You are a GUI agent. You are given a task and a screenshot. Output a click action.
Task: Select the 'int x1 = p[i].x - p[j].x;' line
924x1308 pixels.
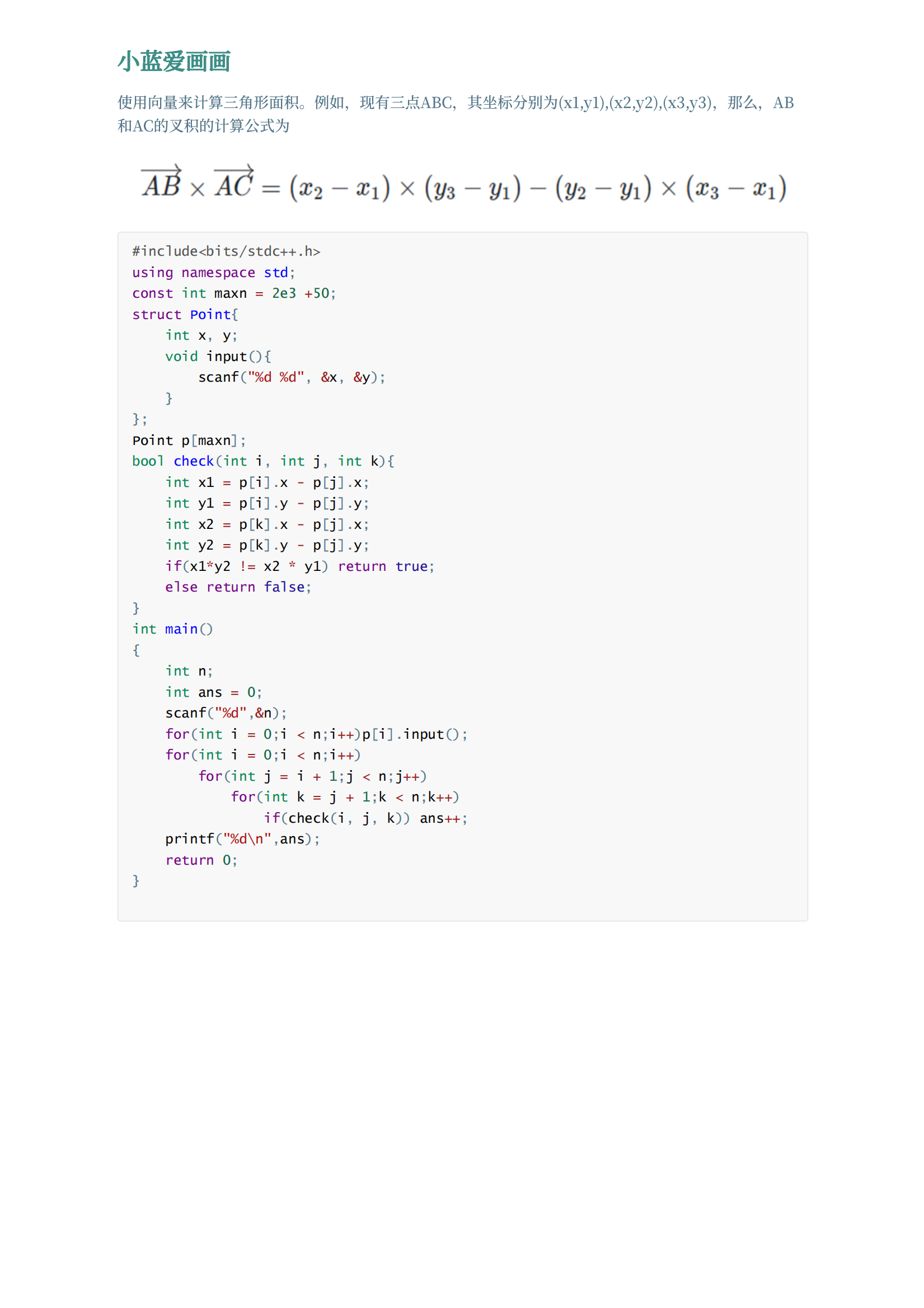267,482
